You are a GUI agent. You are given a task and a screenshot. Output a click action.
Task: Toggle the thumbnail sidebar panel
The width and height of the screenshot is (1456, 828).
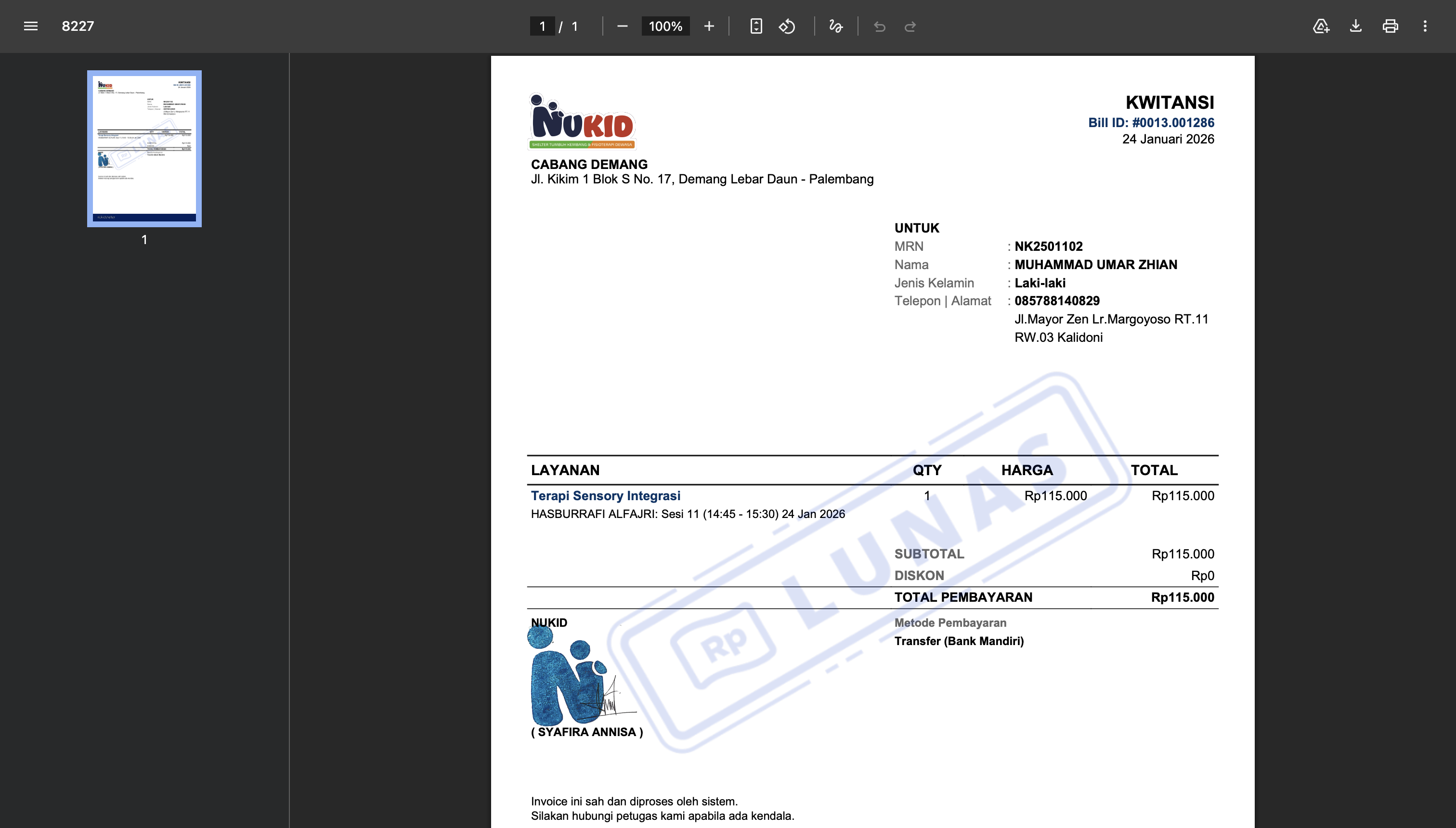click(30, 26)
